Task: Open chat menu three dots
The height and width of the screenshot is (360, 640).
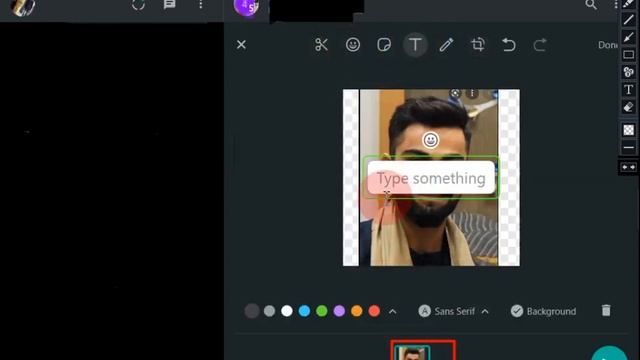Action: point(616,4)
